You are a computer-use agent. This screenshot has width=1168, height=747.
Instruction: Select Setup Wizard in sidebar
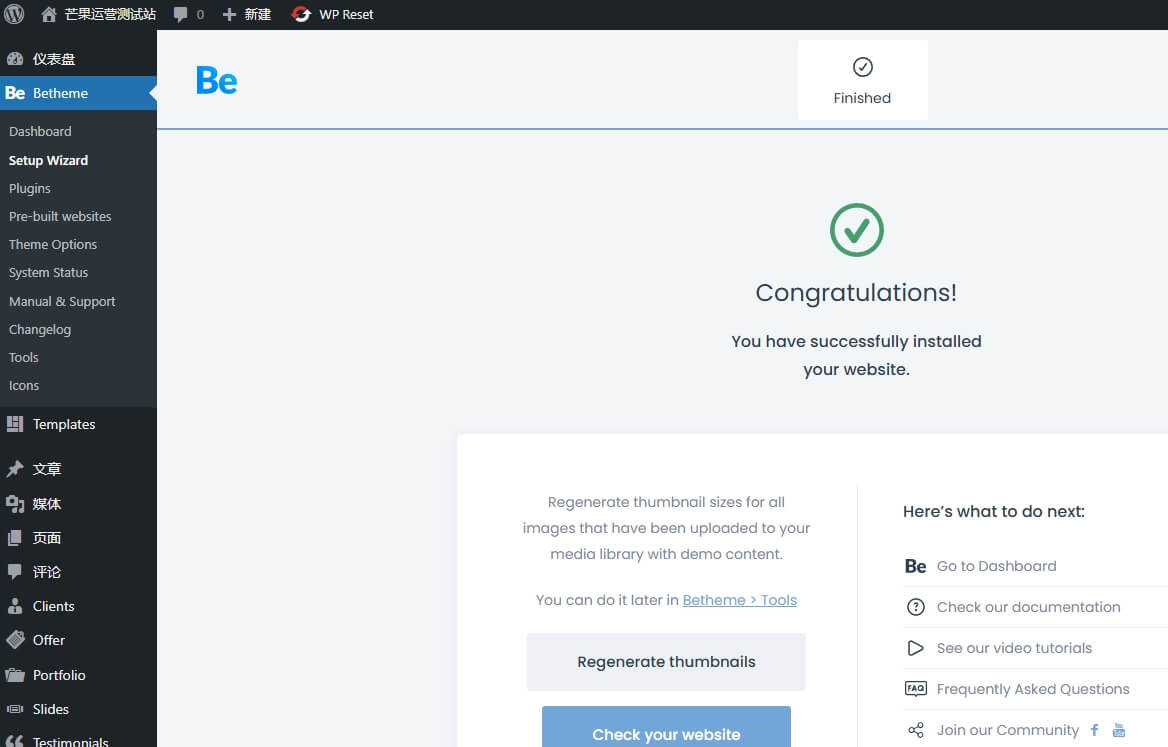click(48, 160)
